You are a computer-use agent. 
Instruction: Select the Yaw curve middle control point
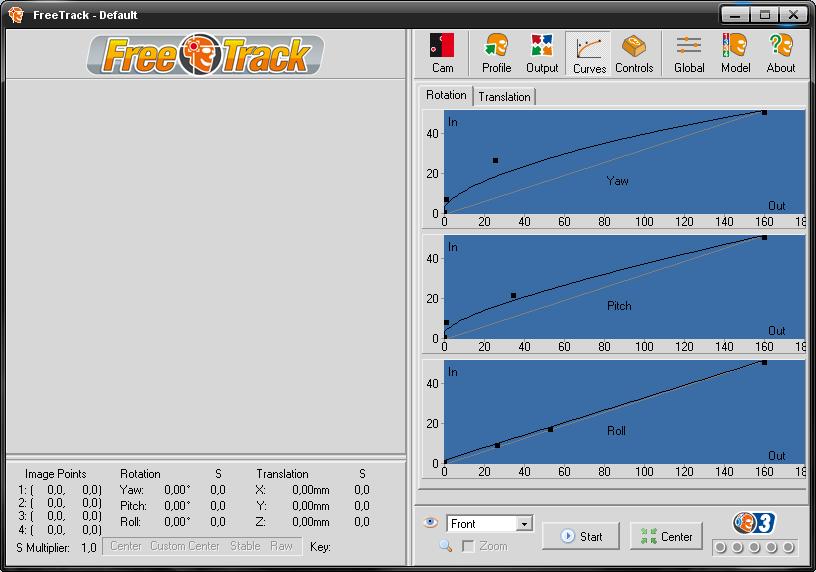[x=495, y=161]
